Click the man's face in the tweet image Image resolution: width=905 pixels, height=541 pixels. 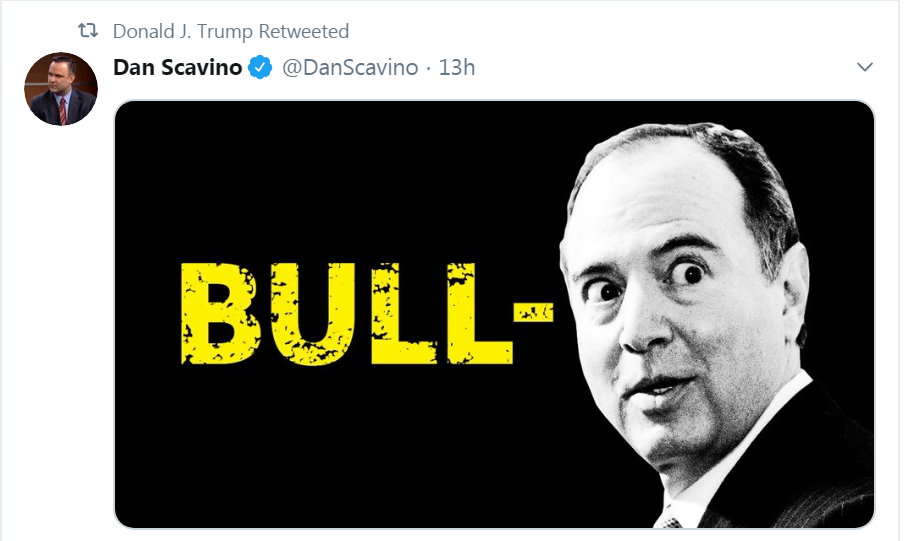pos(690,320)
